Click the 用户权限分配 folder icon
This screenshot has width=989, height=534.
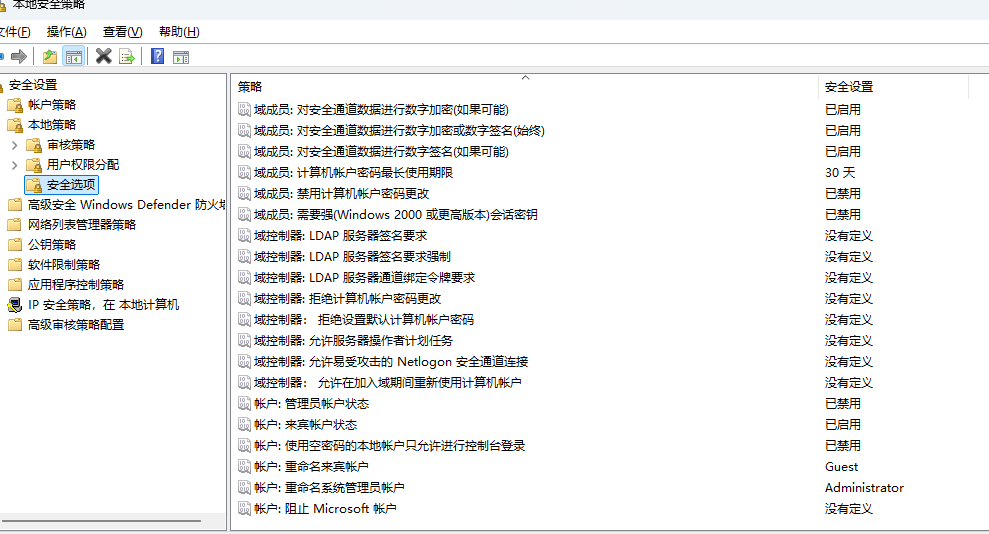point(34,165)
